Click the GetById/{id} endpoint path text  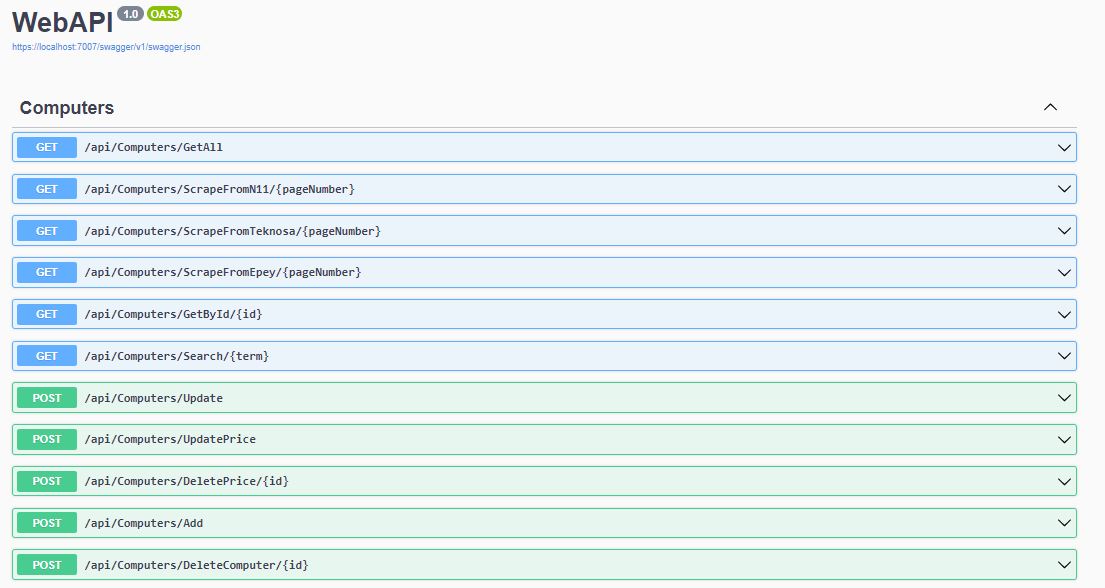174,314
